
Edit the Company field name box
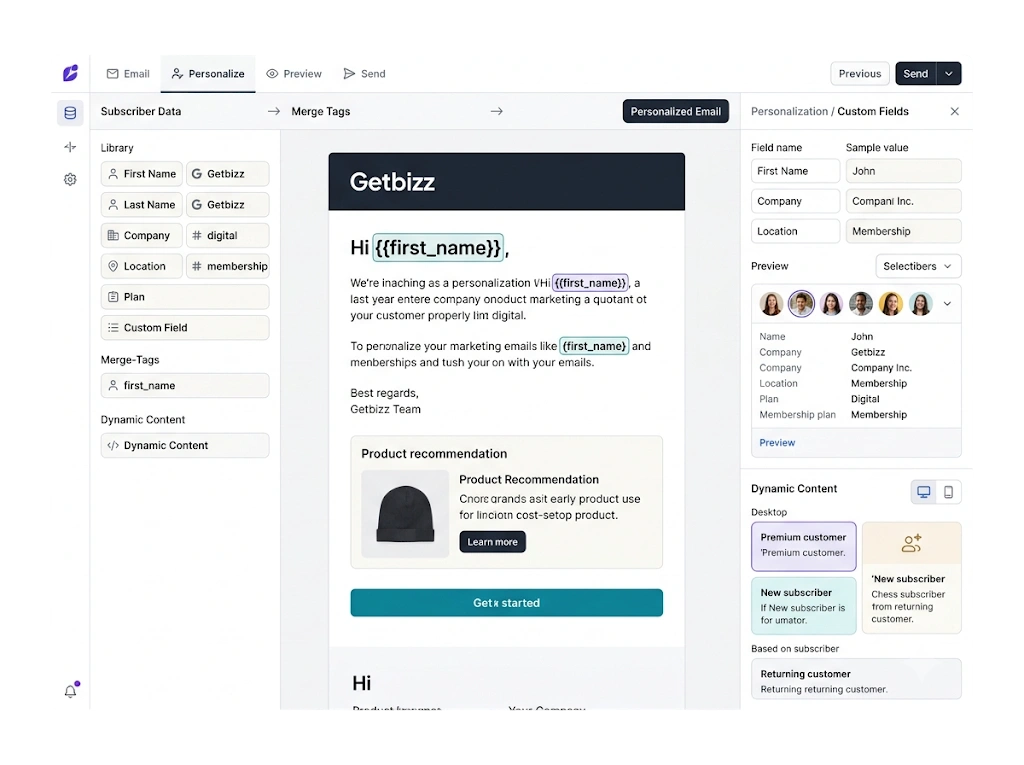coord(795,201)
